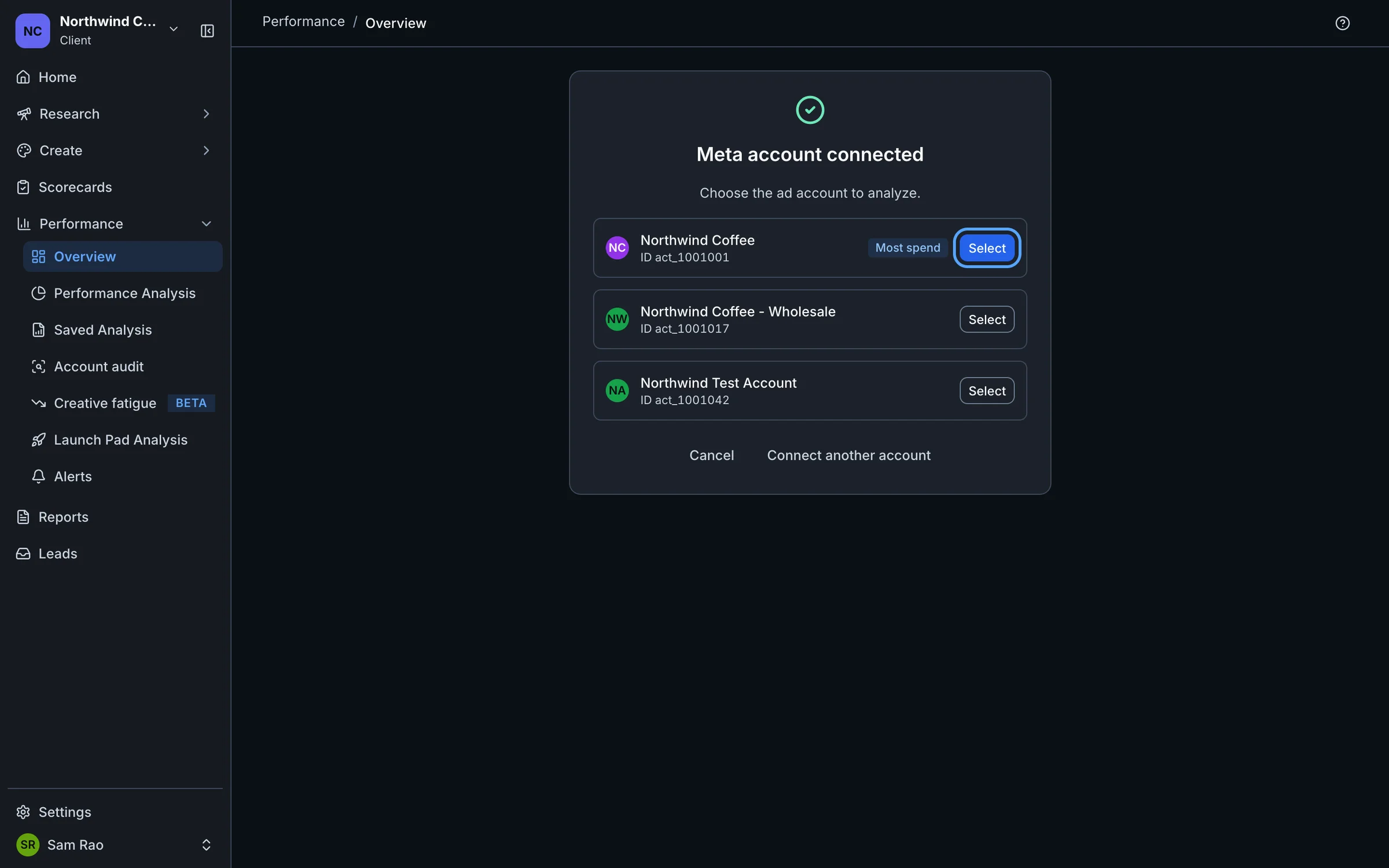
Task: Open Account audit page
Action: point(123,366)
